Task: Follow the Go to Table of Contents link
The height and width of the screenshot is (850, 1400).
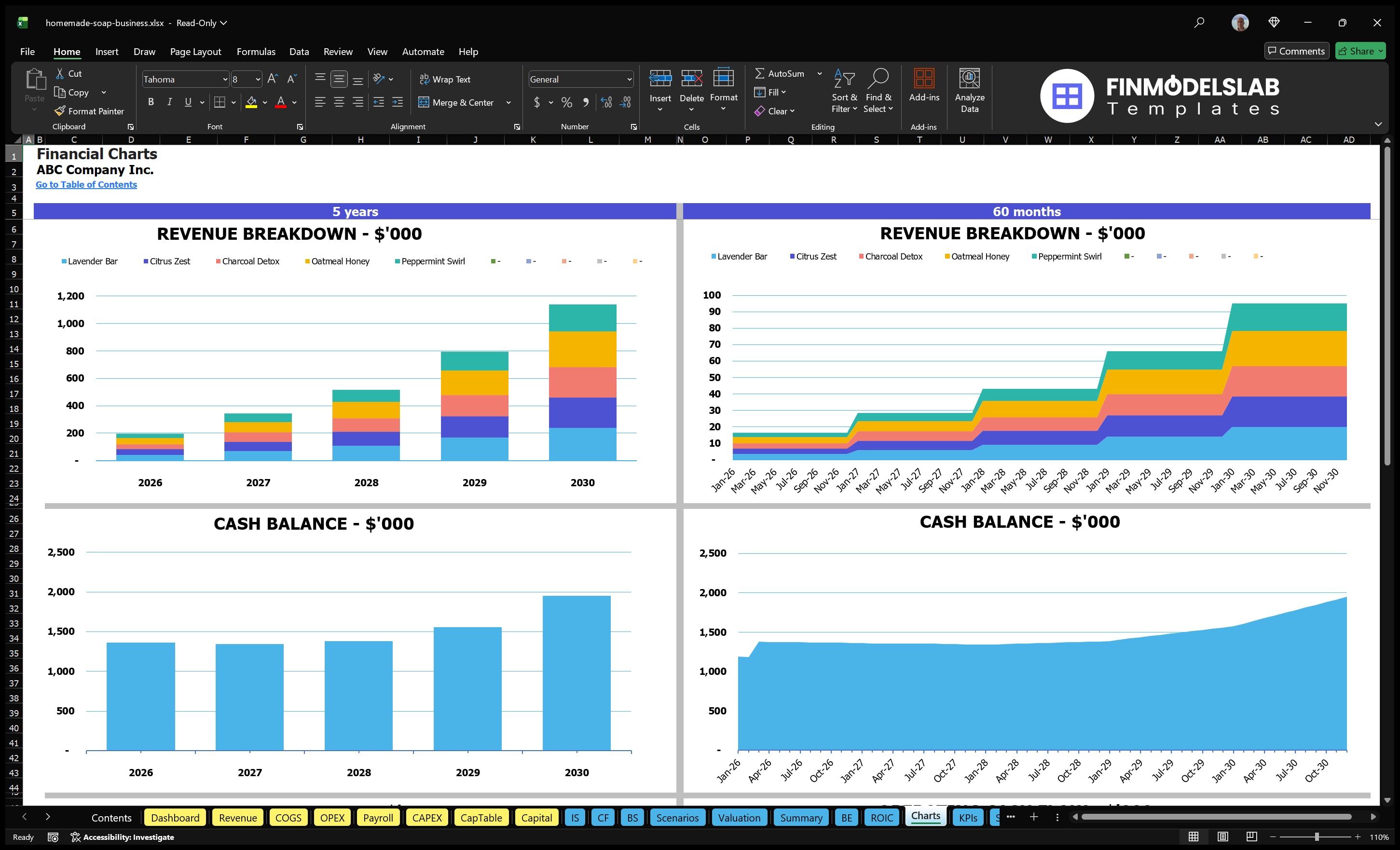Action: (x=86, y=184)
